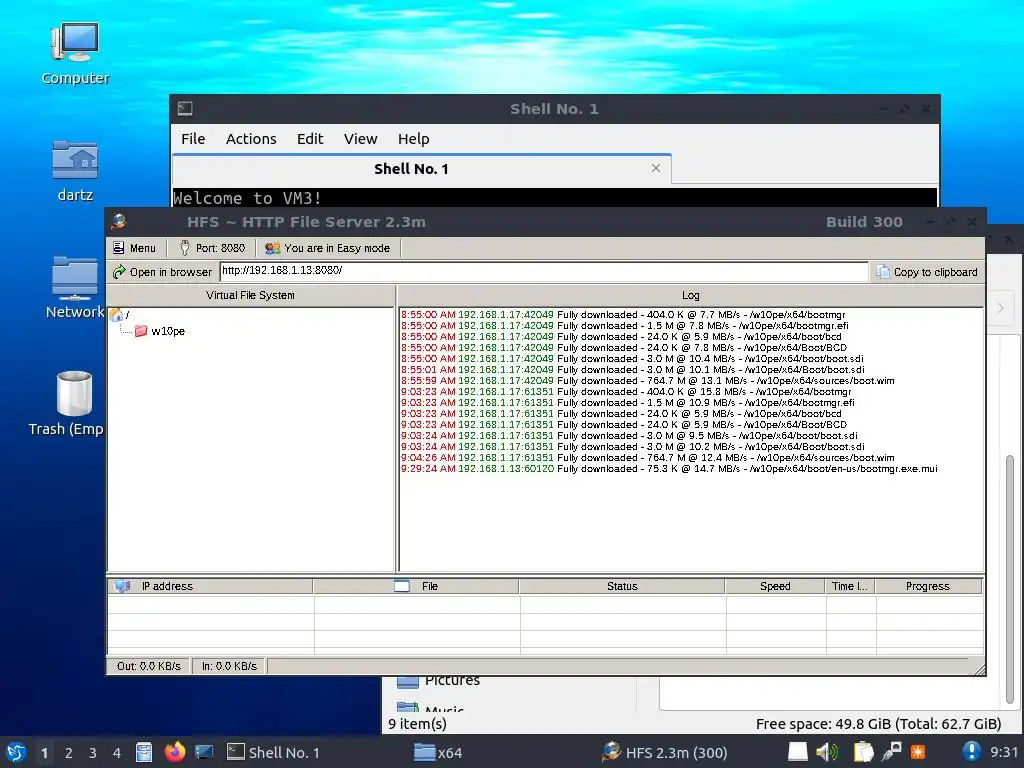The width and height of the screenshot is (1024, 768).
Task: Open the HFS Menu button
Action: point(135,248)
